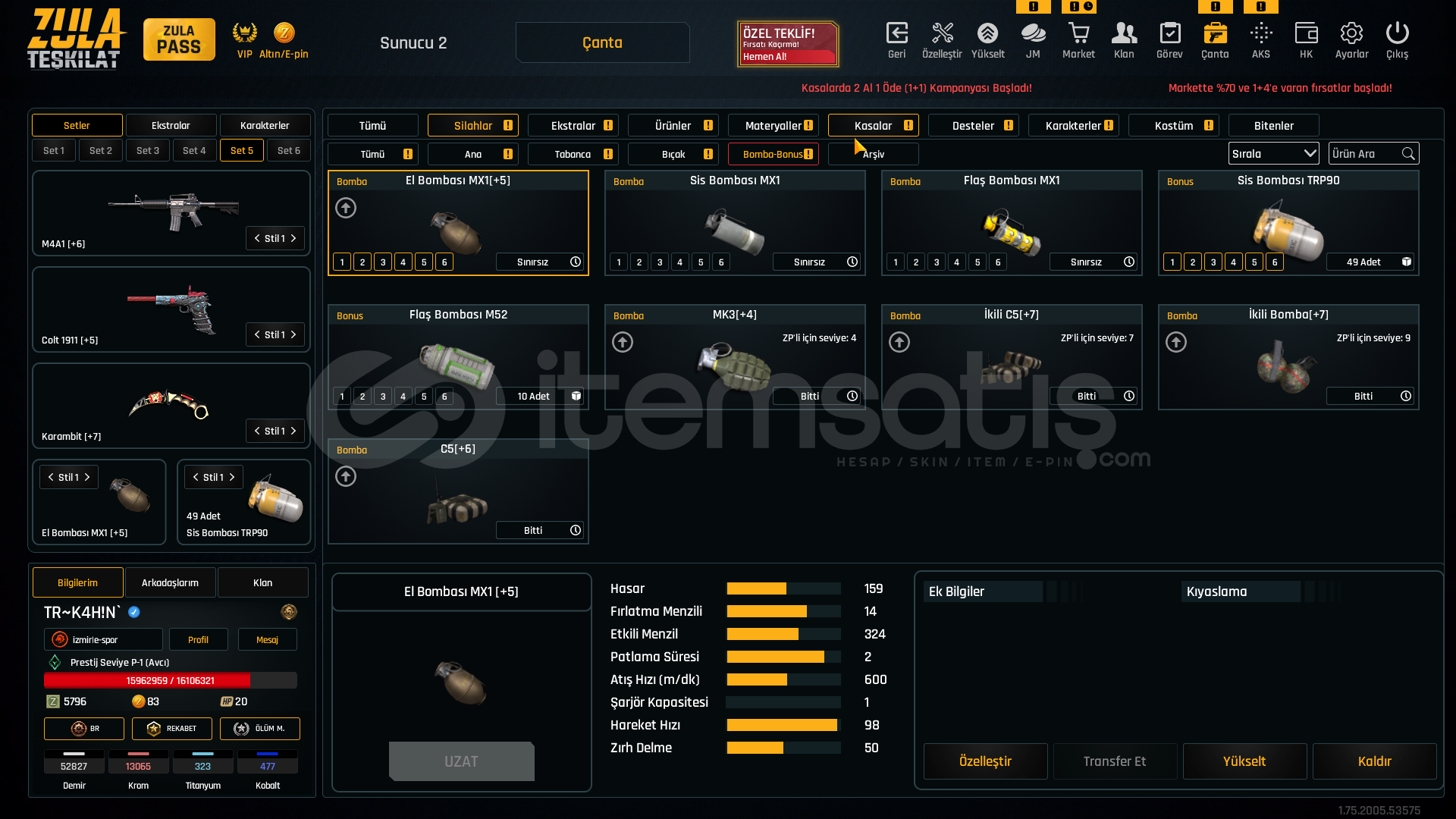Click previous style arrow for Karambit [+7]
Image resolution: width=1456 pixels, height=819 pixels.
click(257, 431)
